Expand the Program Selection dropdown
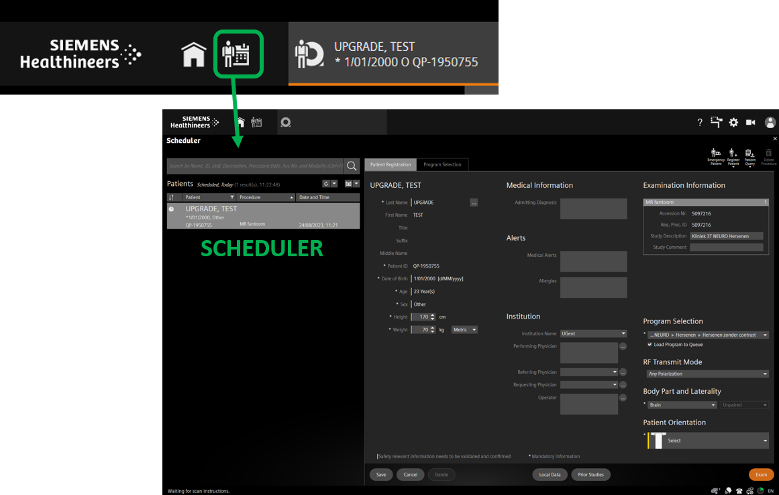 (765, 335)
